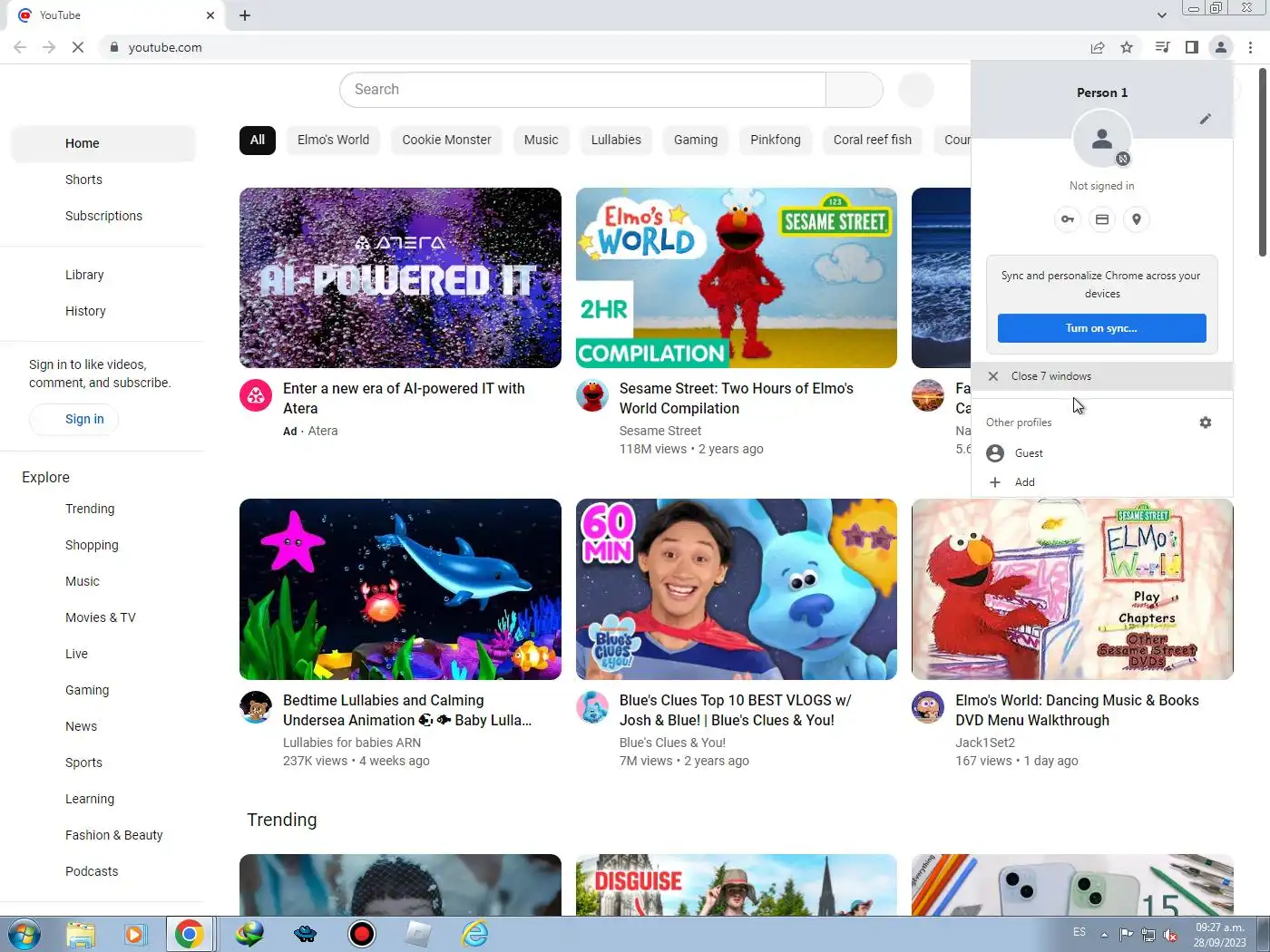Open Shopping under Explore

pos(103,545)
